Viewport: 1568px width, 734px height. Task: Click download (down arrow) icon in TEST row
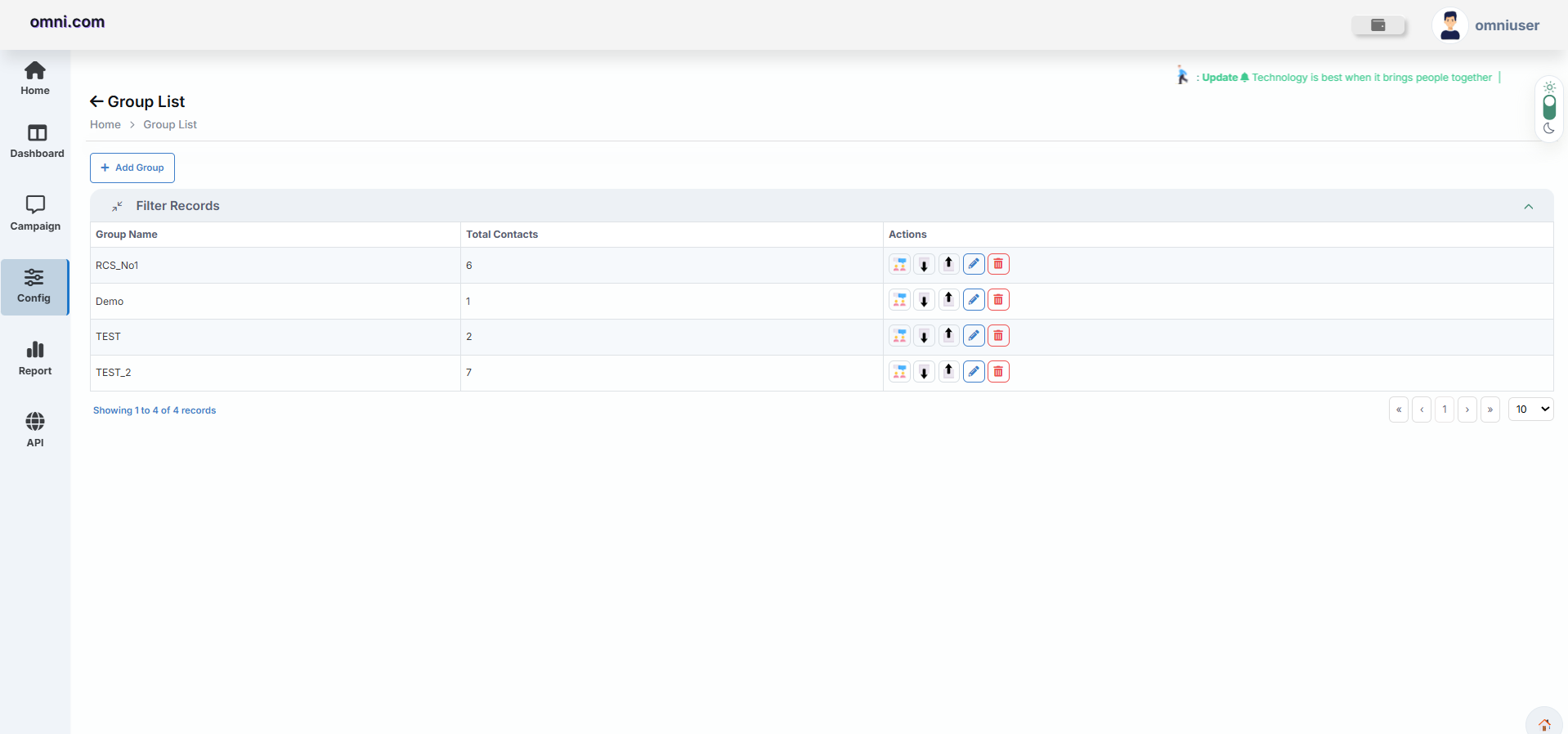tap(924, 336)
